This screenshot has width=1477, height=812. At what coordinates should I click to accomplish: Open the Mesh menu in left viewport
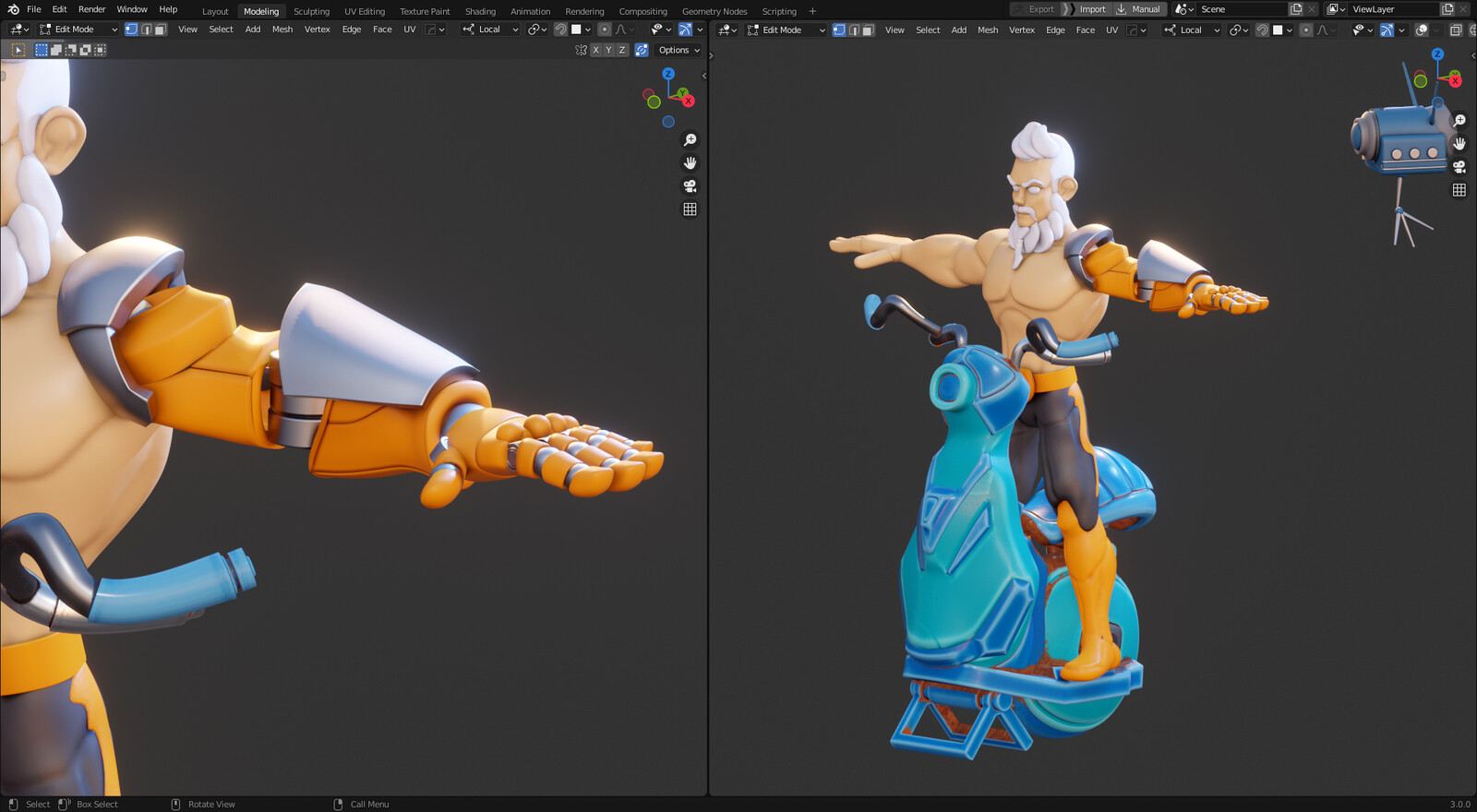tap(282, 30)
